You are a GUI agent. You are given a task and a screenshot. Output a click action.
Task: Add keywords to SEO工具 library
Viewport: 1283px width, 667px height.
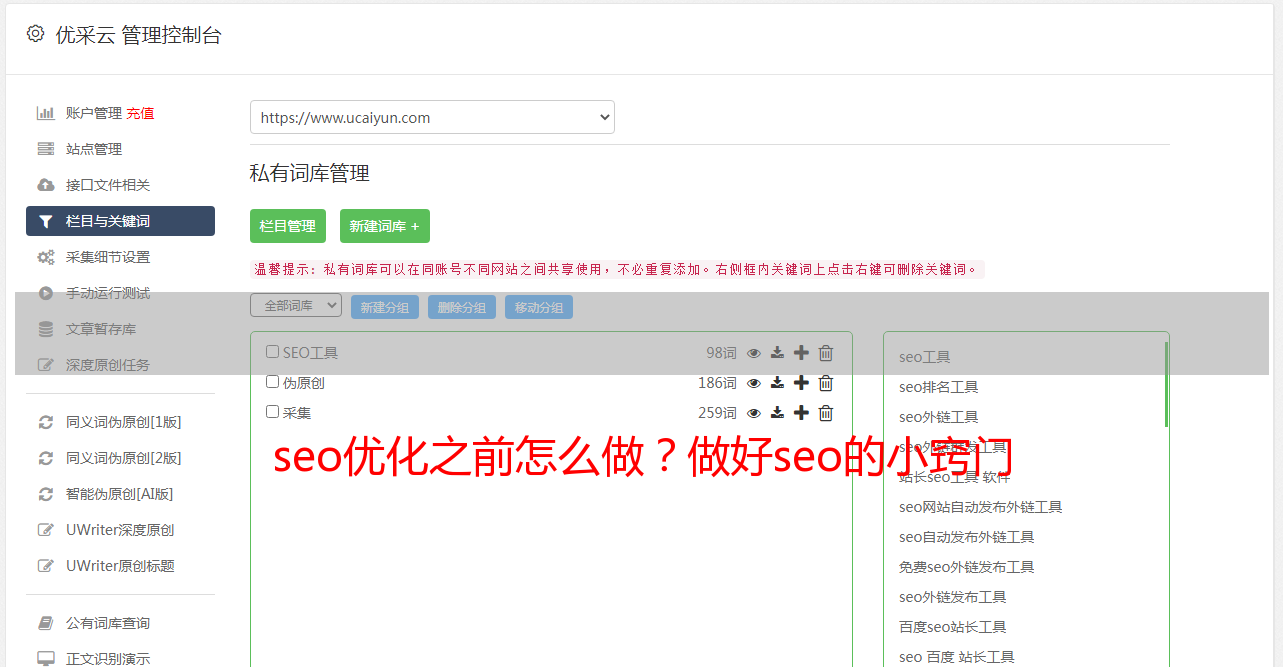point(801,353)
